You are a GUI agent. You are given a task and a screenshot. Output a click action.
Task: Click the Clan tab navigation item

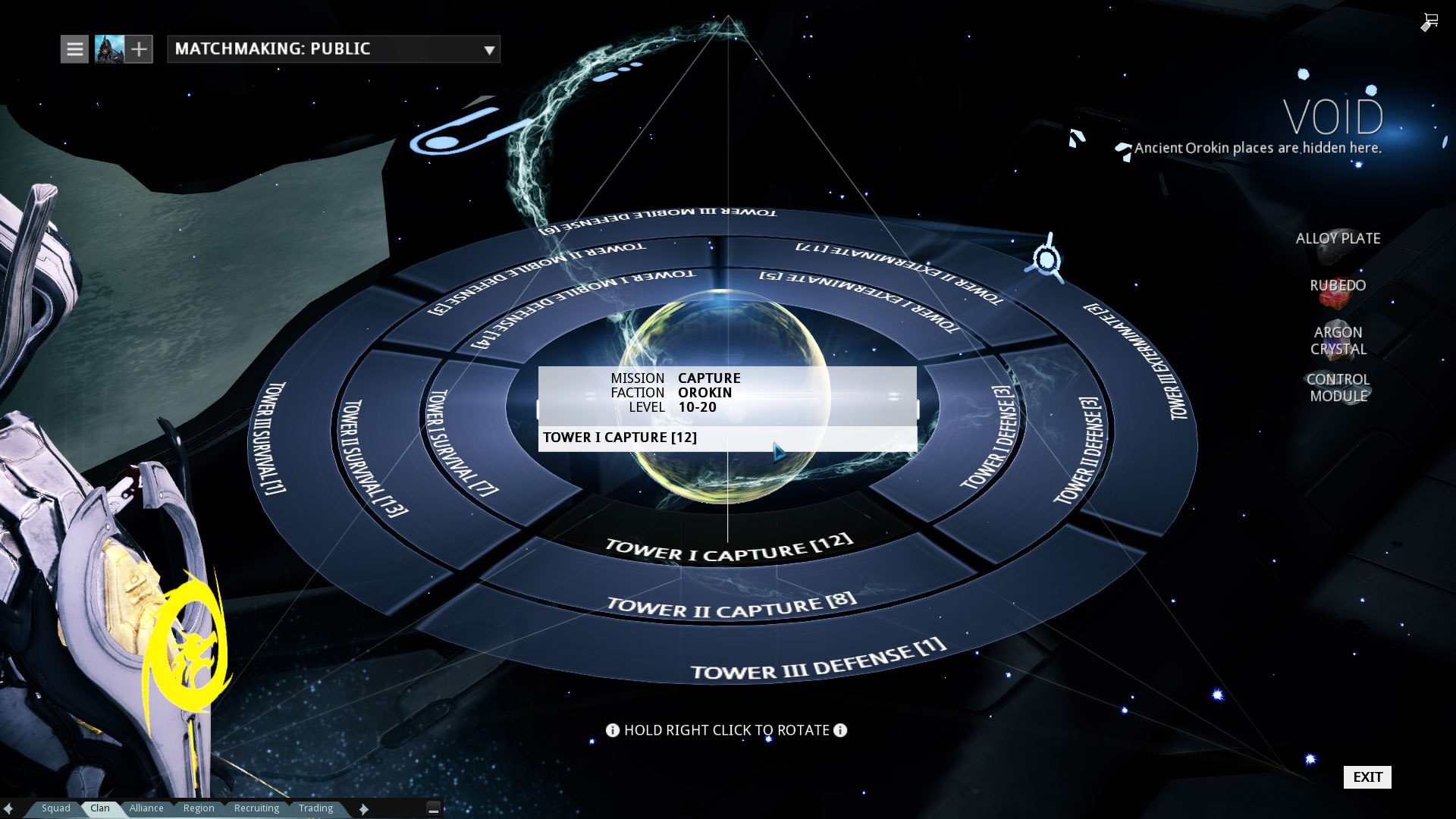(100, 807)
